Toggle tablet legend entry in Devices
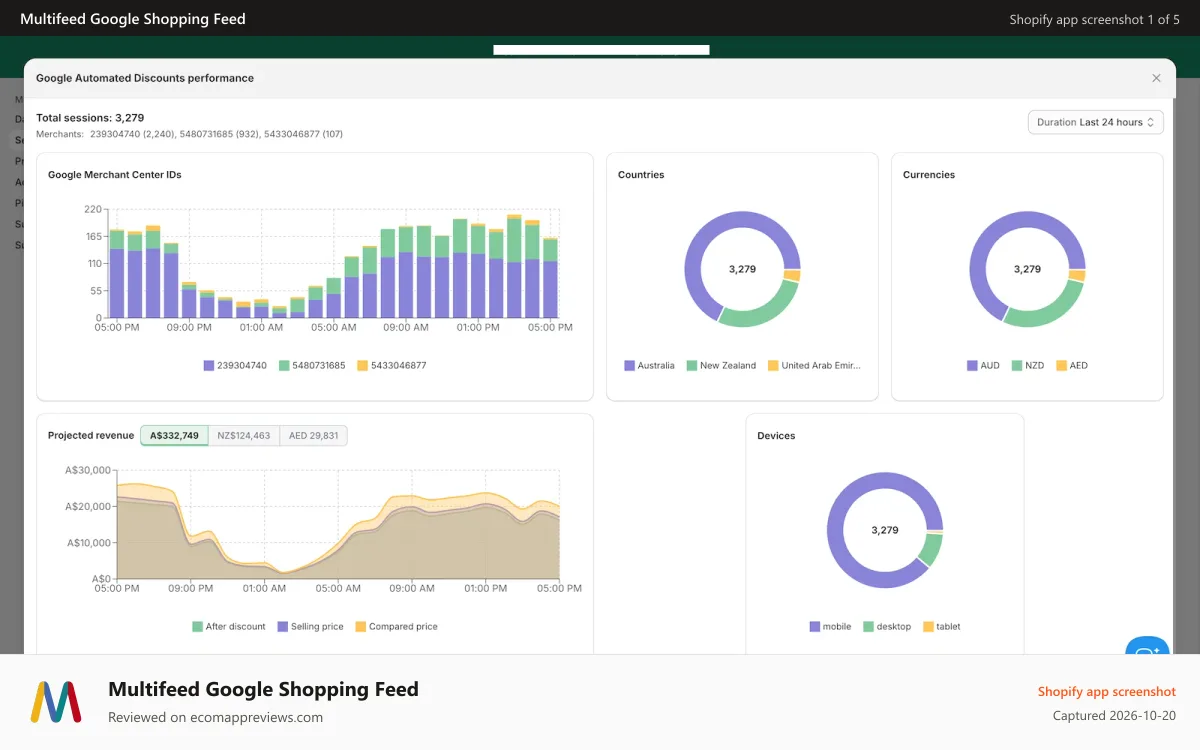Screen dimensions: 1200x750 tap(942, 627)
